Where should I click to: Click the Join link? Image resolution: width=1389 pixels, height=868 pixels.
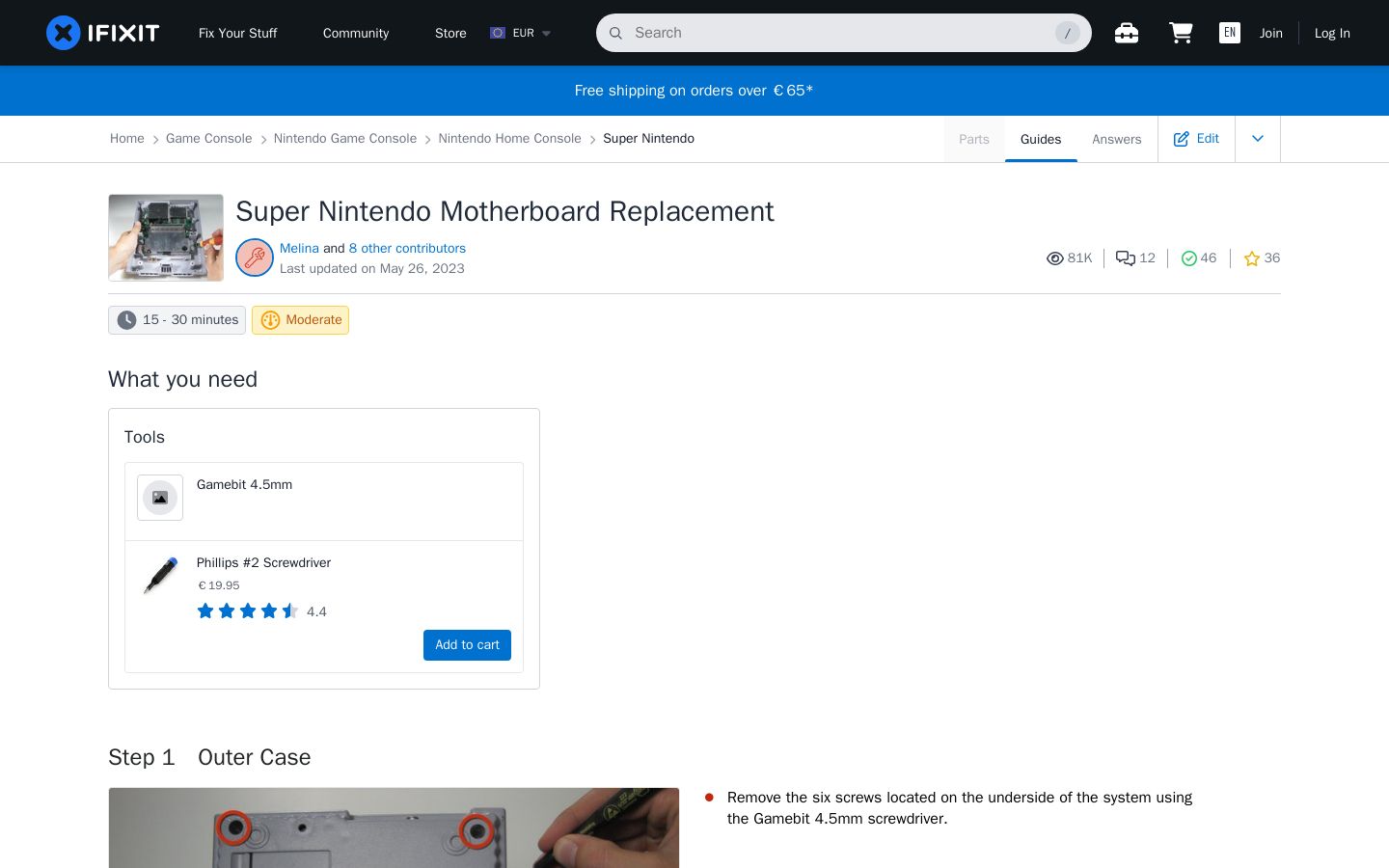point(1271,33)
